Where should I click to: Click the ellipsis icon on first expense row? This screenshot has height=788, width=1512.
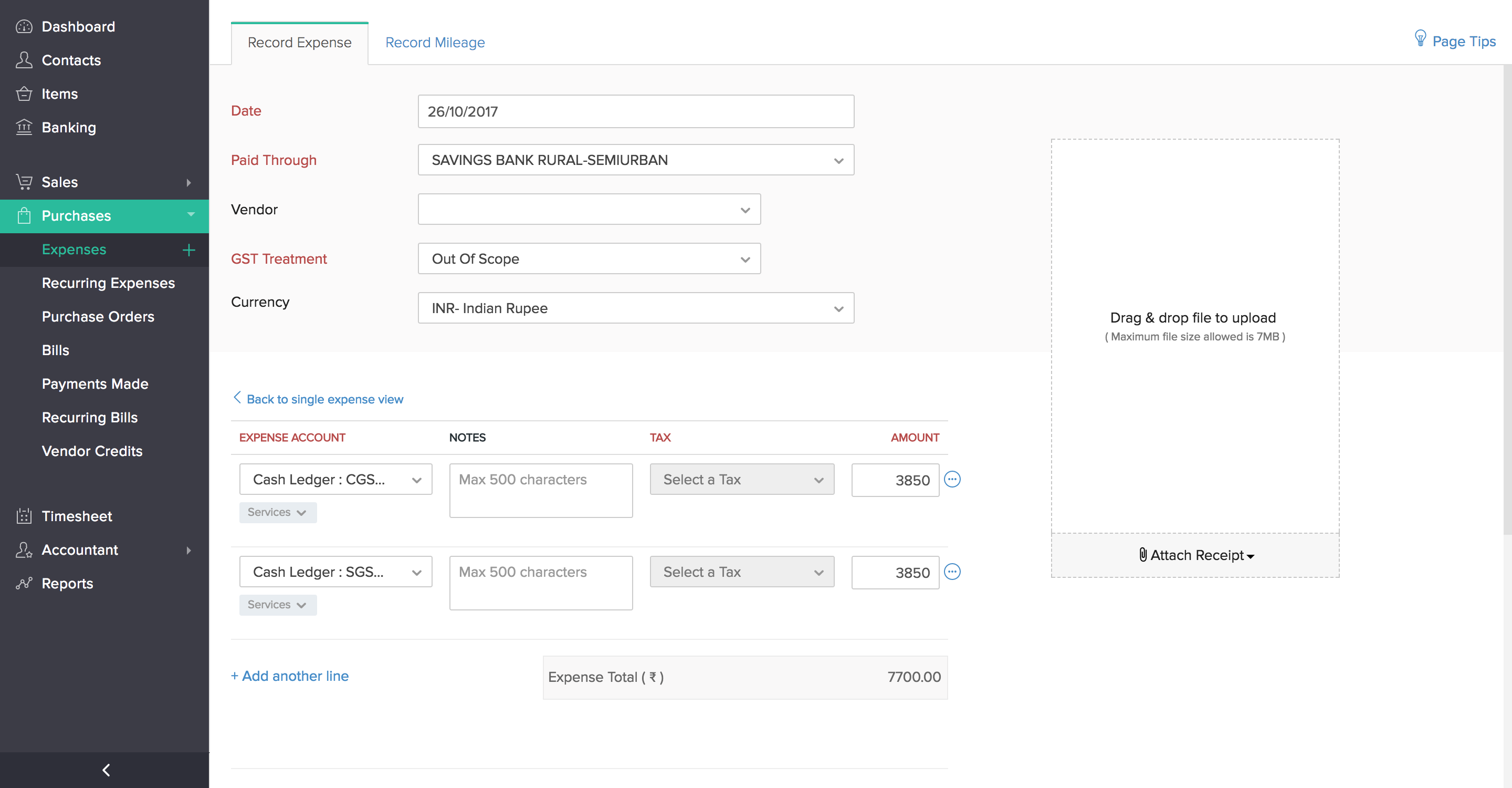pyautogui.click(x=952, y=480)
